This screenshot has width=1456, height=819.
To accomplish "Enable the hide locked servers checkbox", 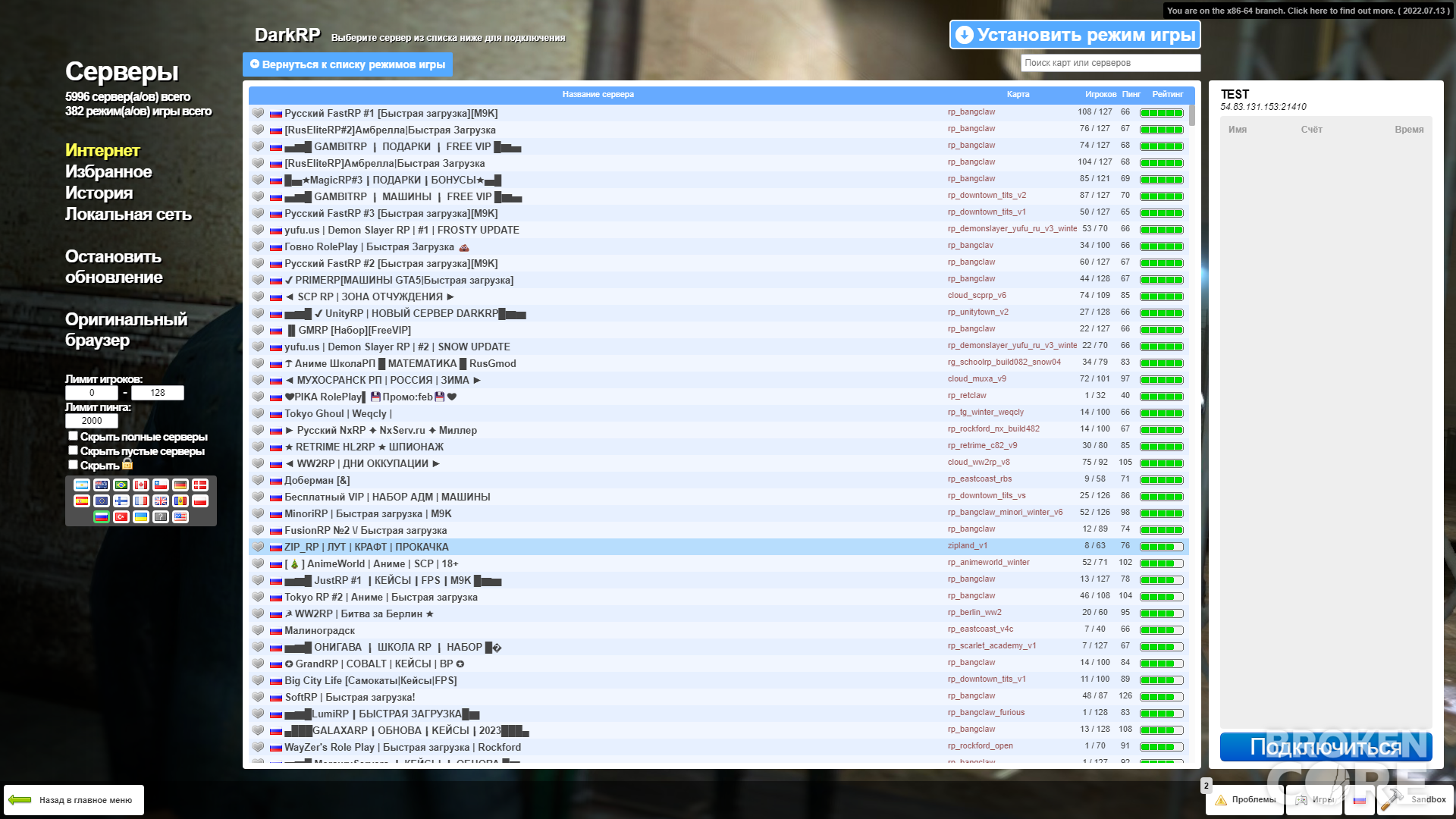I will tap(73, 465).
